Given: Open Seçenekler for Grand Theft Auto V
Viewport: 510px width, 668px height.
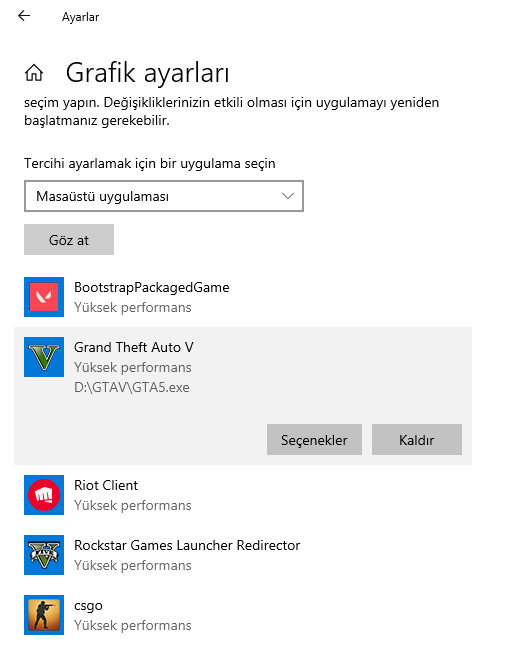Looking at the screenshot, I should pos(314,440).
